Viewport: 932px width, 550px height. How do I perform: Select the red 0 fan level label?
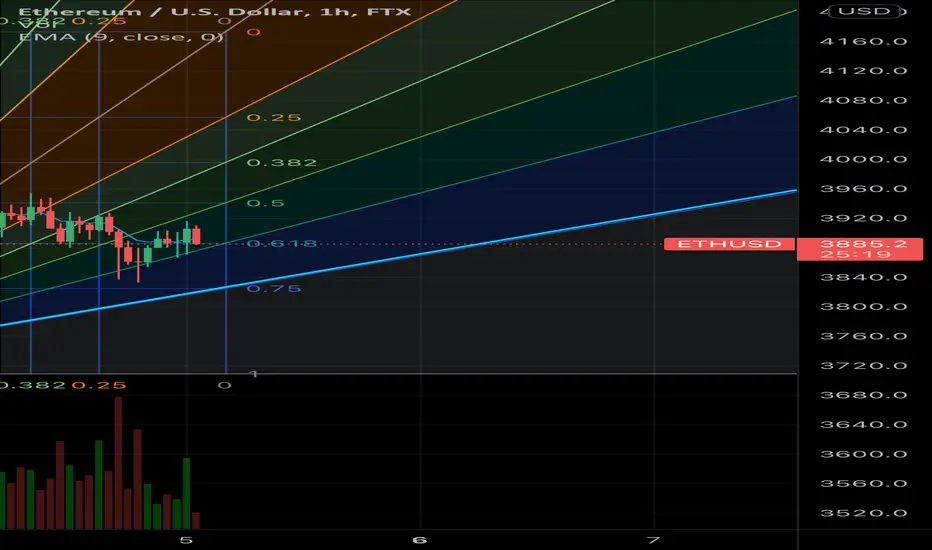click(254, 32)
